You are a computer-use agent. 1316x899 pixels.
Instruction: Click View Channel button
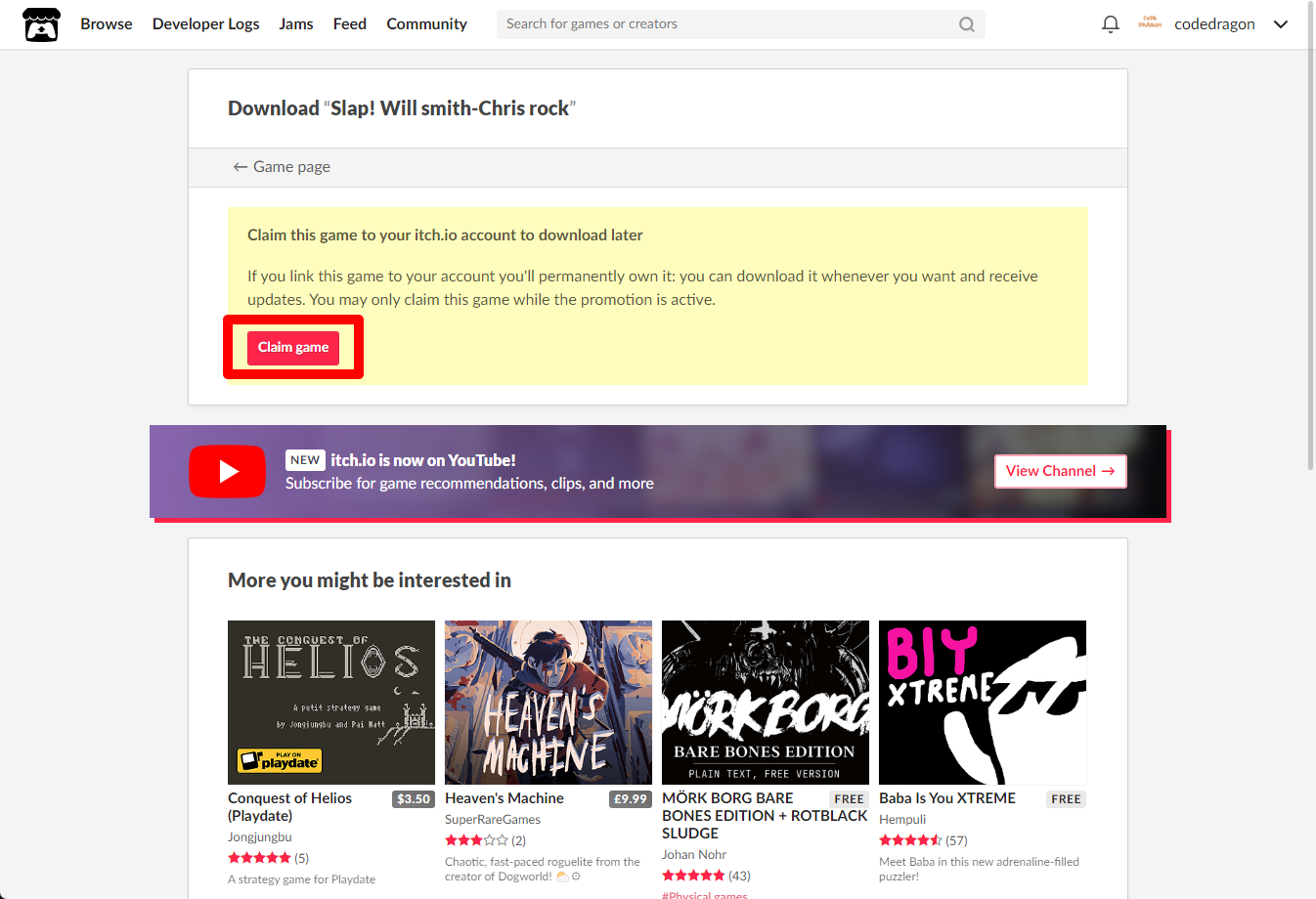1061,471
